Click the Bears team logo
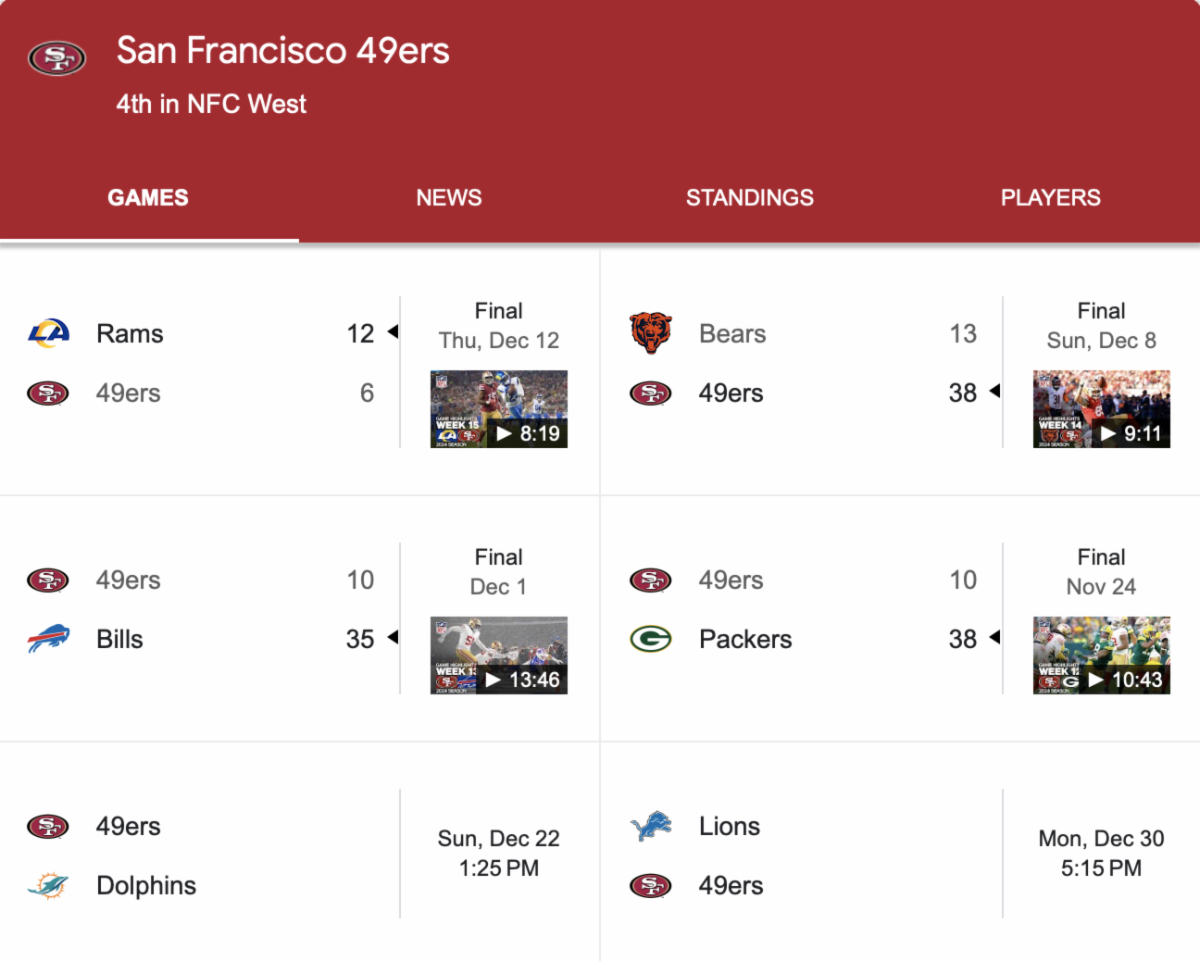1200x961 pixels. (650, 333)
